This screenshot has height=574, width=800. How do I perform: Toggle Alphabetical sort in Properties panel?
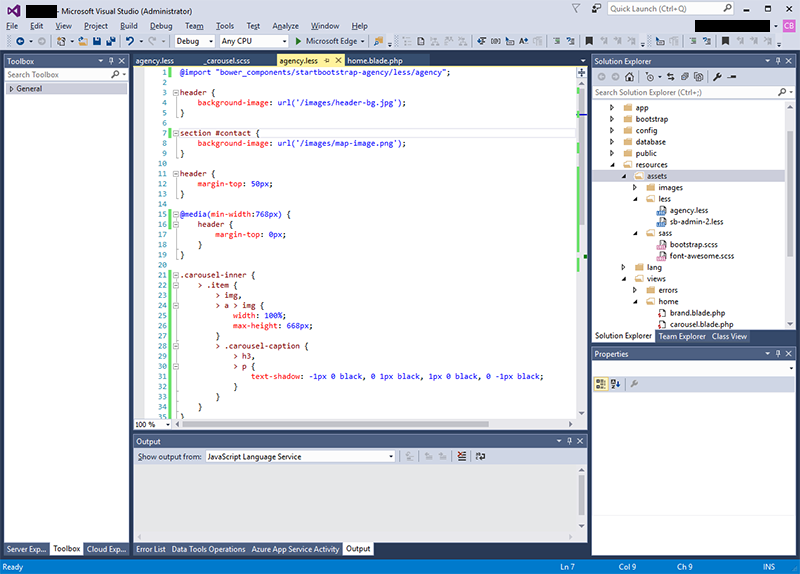[x=615, y=384]
